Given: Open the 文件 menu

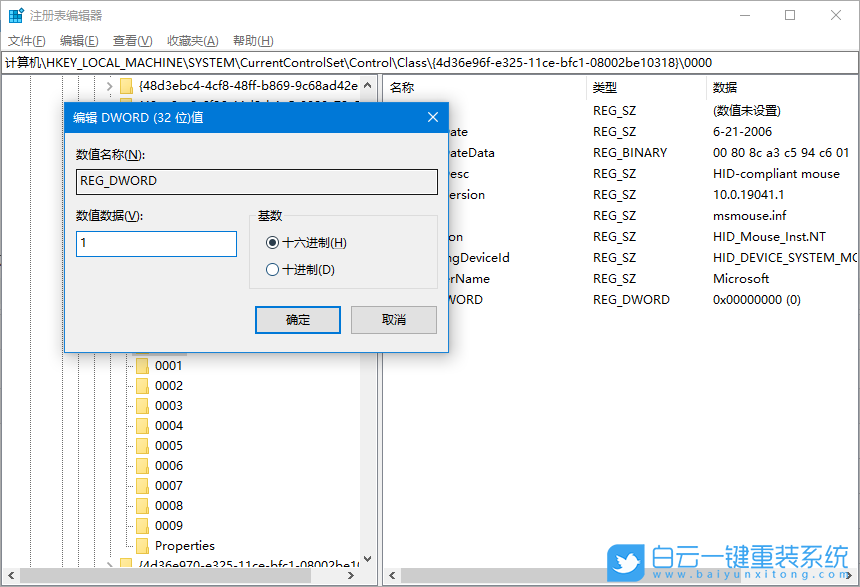Looking at the screenshot, I should point(24,40).
